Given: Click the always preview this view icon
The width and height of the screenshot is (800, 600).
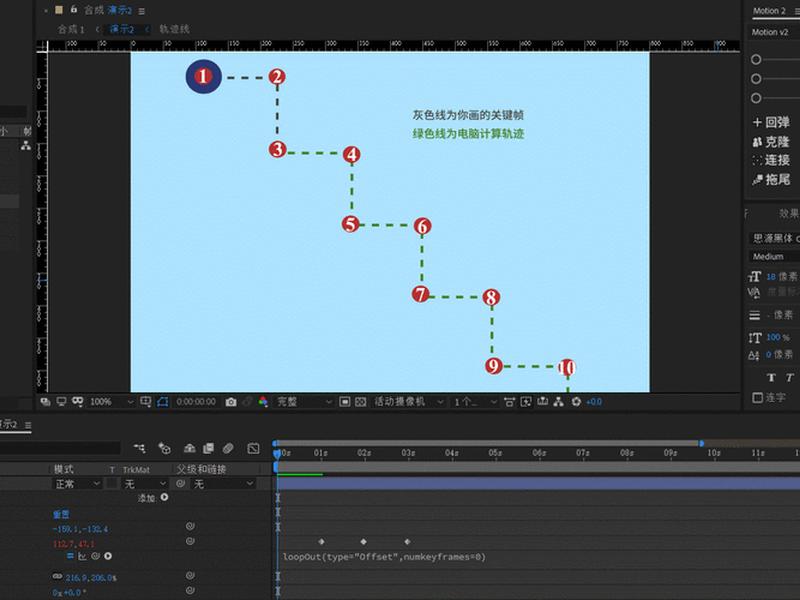Looking at the screenshot, I should coord(45,402).
